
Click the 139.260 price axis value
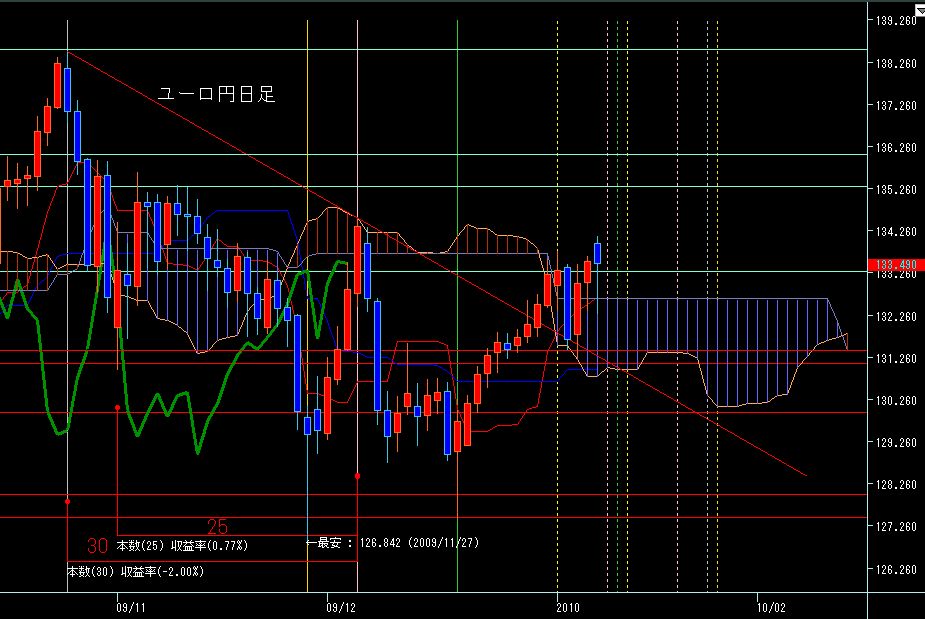[896, 21]
